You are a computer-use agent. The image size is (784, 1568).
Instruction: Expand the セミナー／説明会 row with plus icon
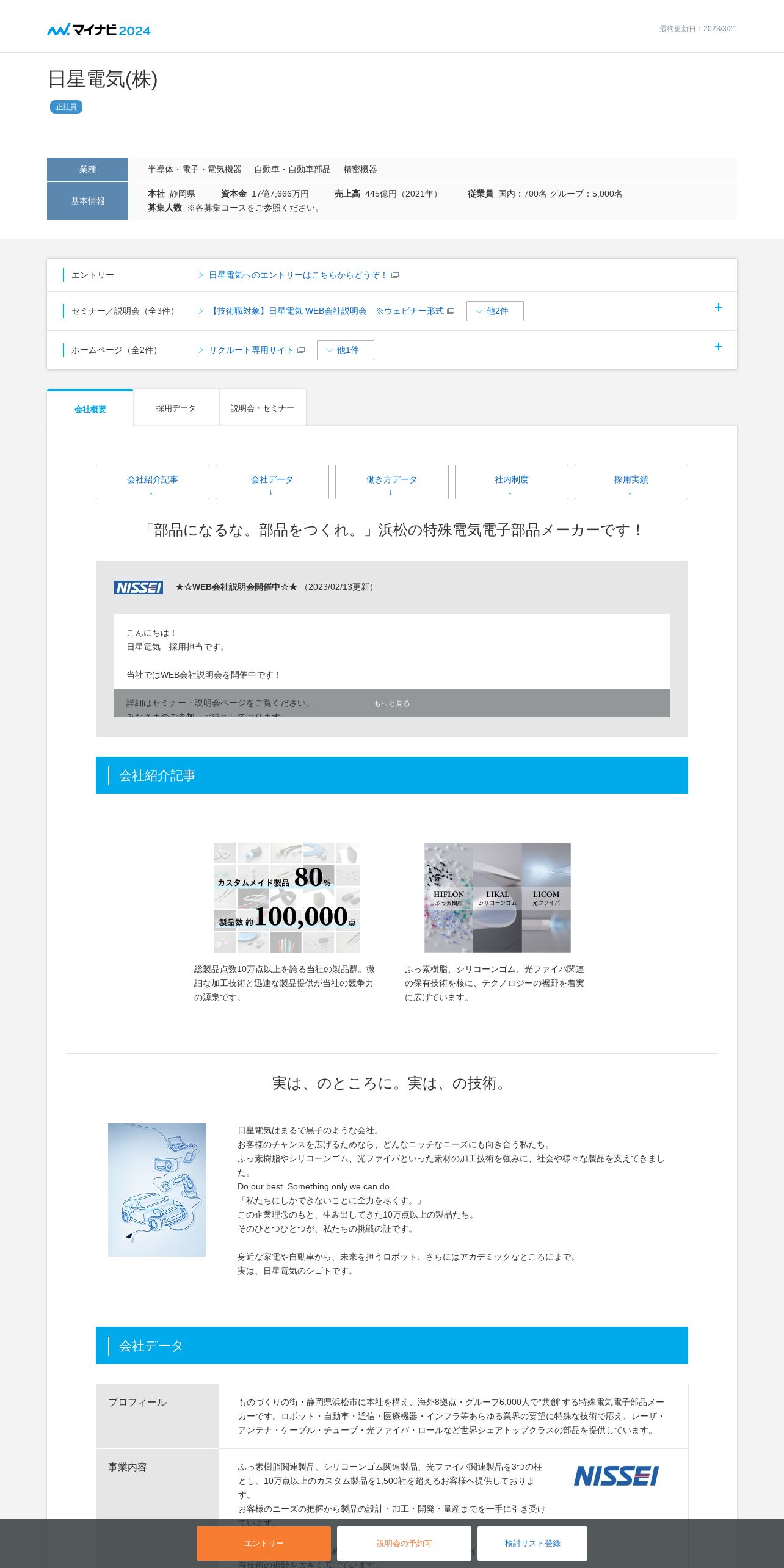[x=719, y=307]
